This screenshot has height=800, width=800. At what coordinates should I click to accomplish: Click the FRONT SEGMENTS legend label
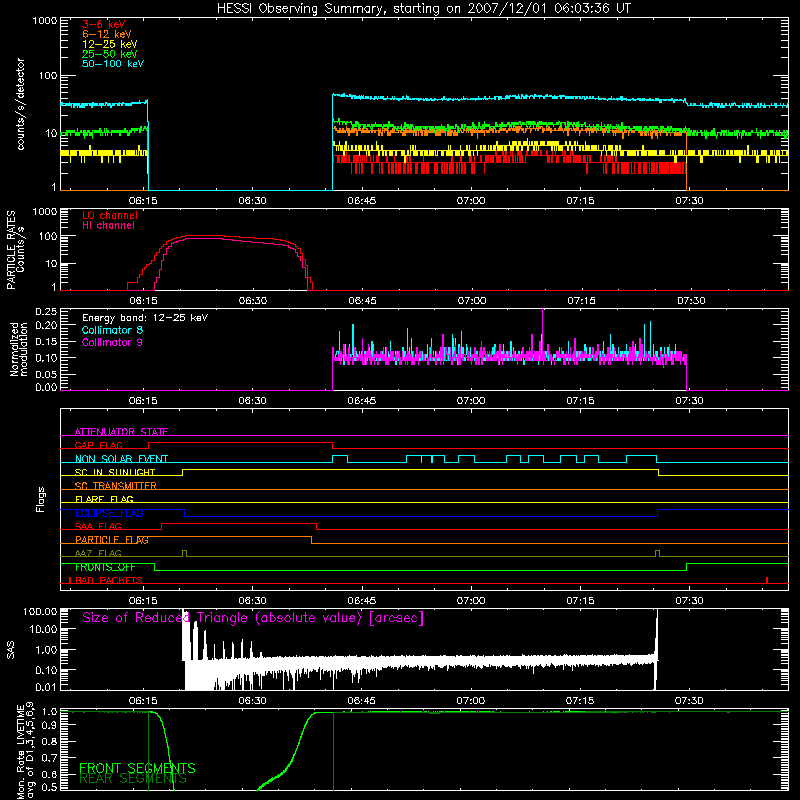[137, 768]
